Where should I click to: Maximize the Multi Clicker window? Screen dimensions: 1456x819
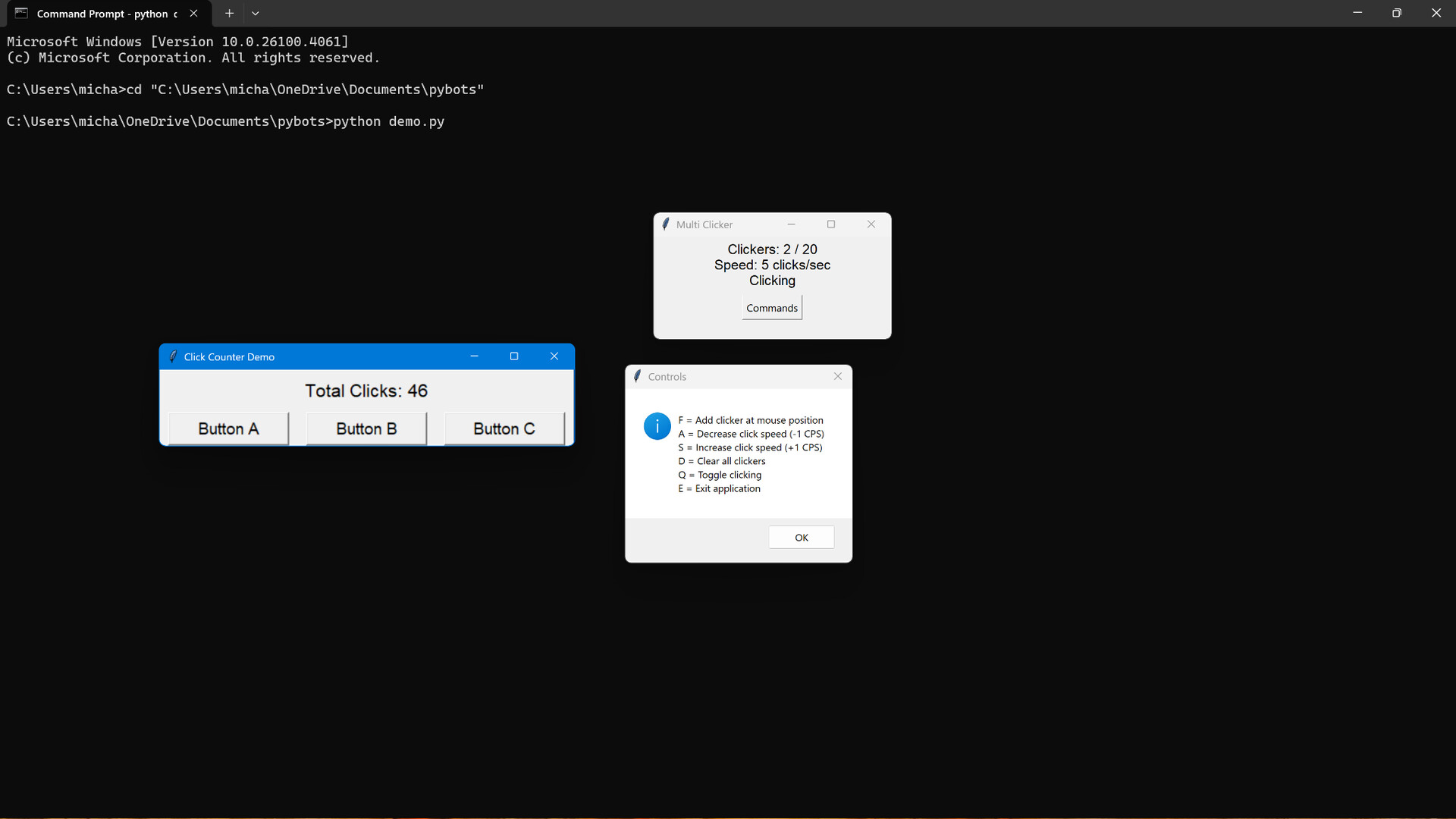831,224
